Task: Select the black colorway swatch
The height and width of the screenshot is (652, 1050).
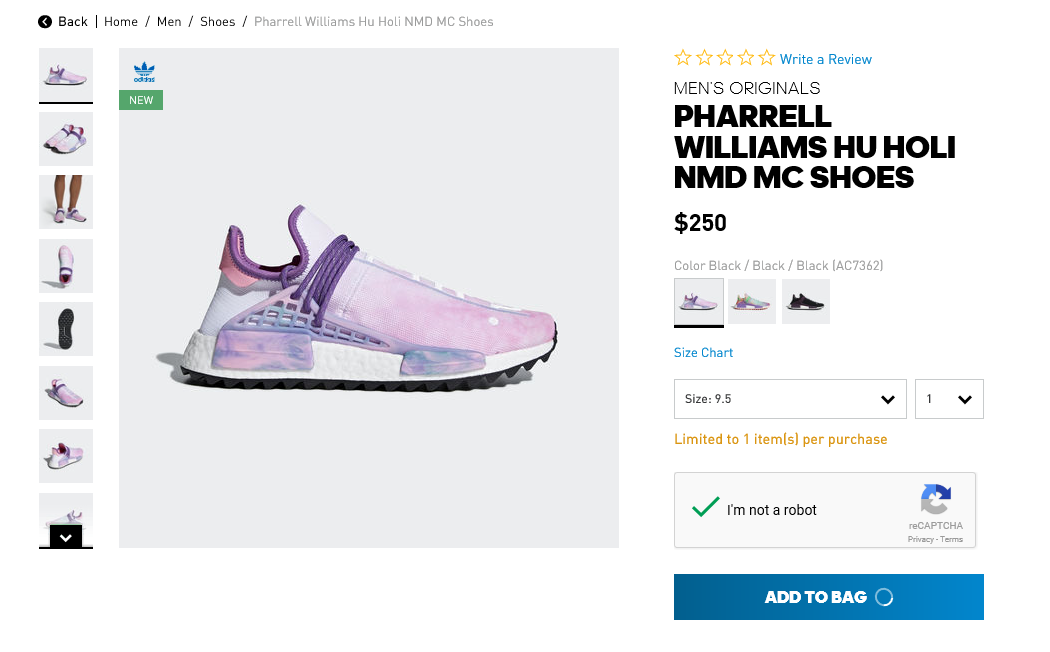Action: pyautogui.click(x=805, y=300)
